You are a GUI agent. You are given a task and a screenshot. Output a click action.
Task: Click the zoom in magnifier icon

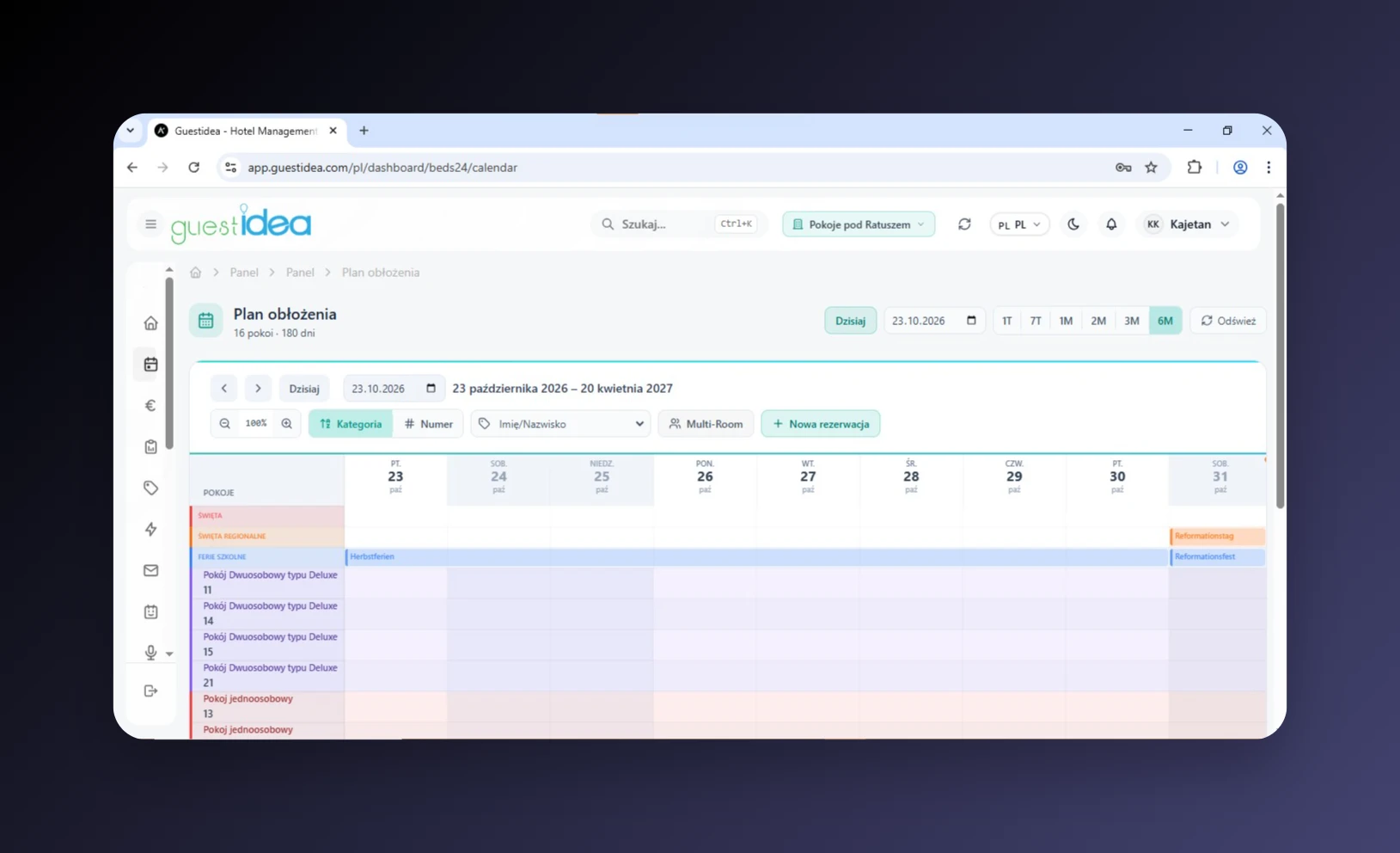tap(287, 424)
